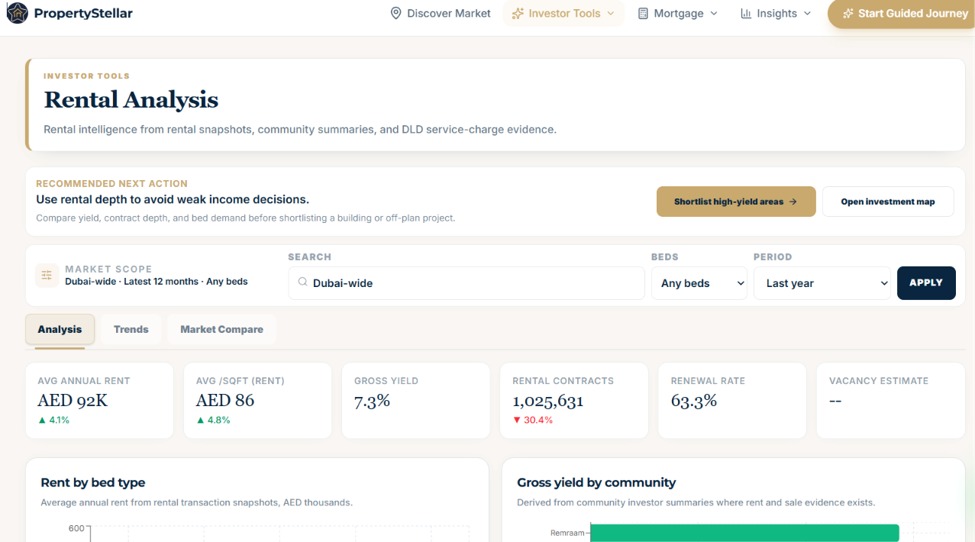Viewport: 975px width, 542px height.
Task: Click the PropertyStellar star logo icon
Action: click(17, 13)
